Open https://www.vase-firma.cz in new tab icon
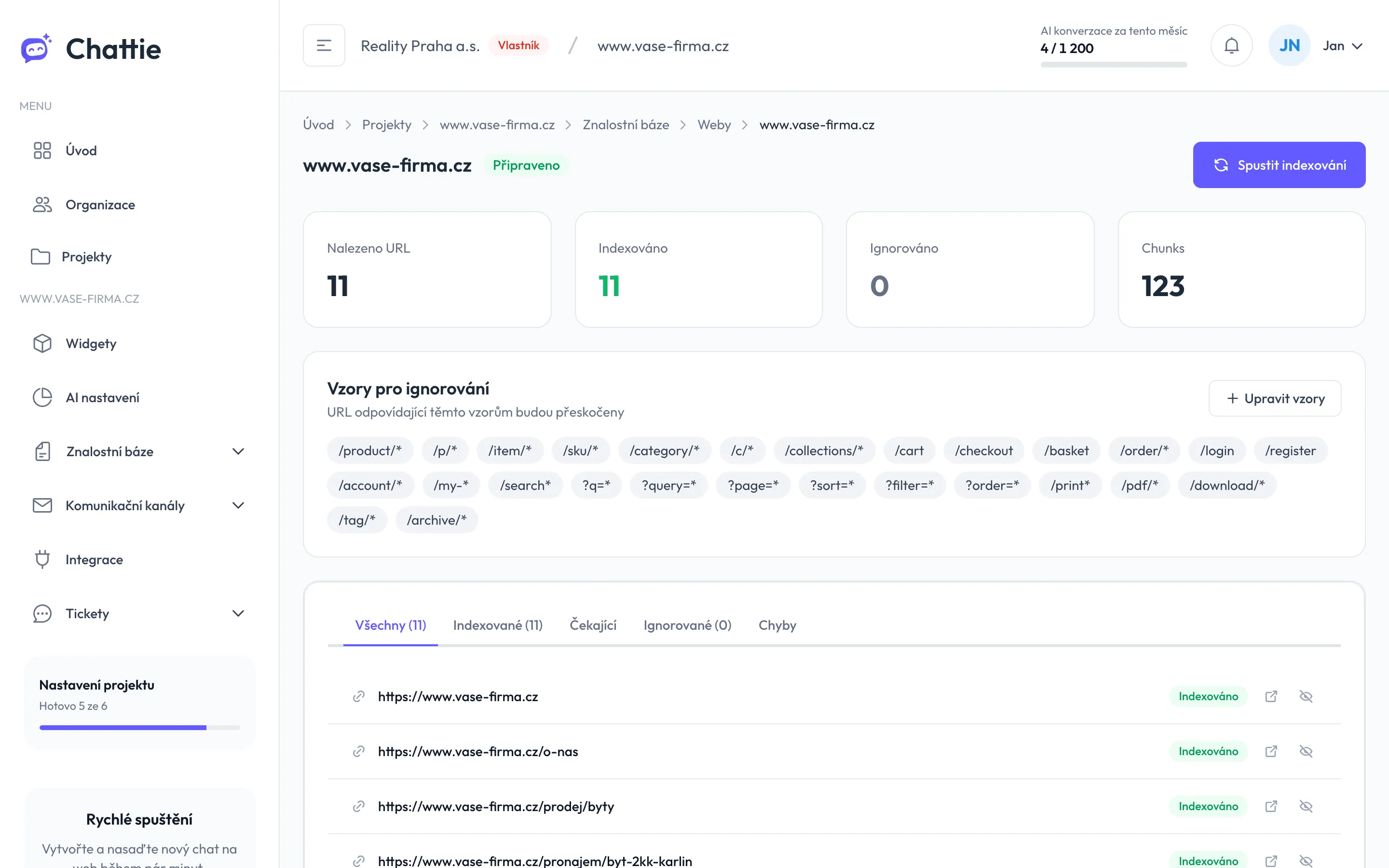This screenshot has height=868, width=1389. pos(1271,696)
